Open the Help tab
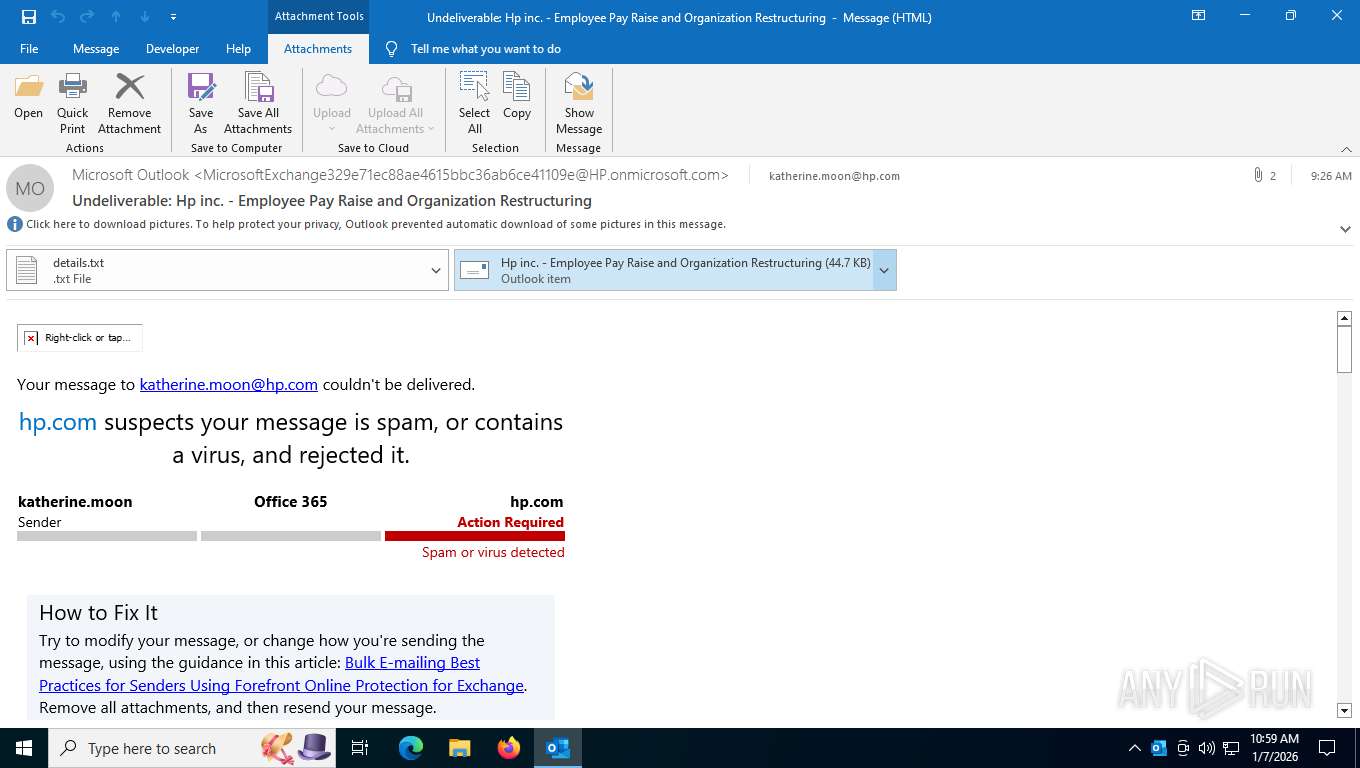The height and width of the screenshot is (768, 1360). click(238, 49)
